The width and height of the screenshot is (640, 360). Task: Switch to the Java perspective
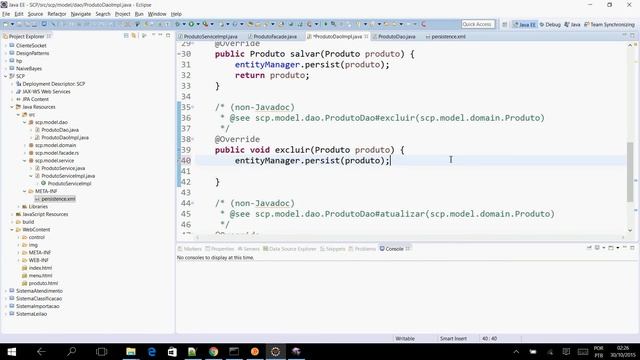point(572,24)
